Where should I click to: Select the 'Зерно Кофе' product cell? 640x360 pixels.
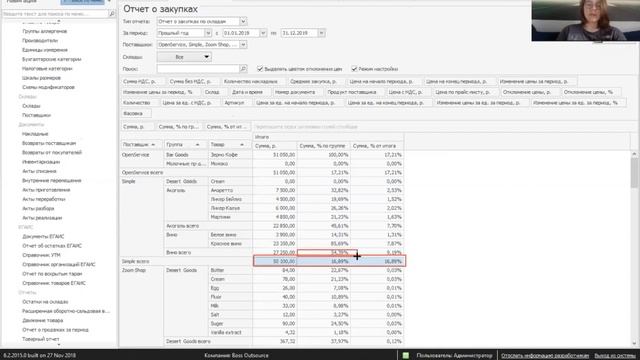(x=230, y=155)
